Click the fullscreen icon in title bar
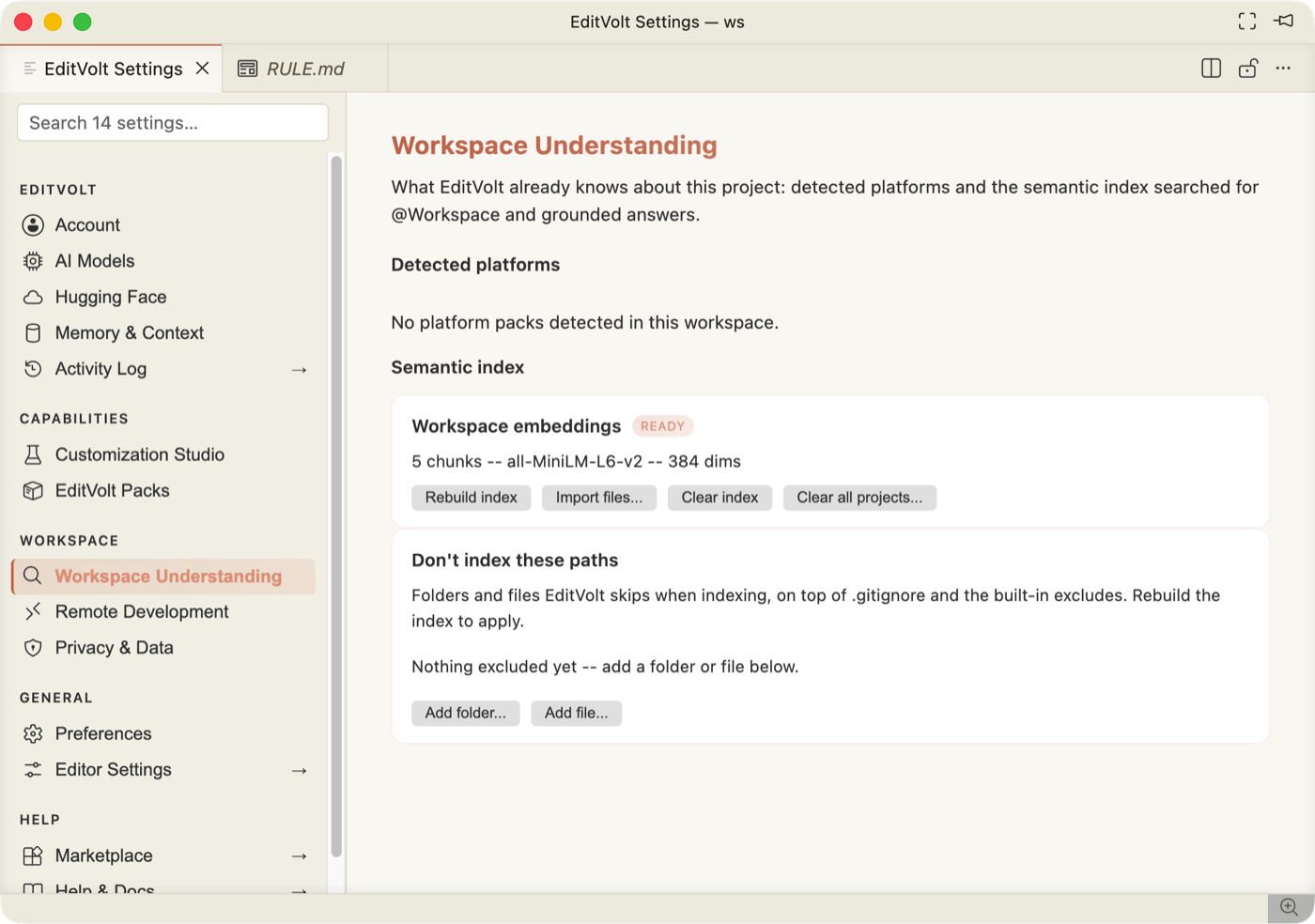The image size is (1315, 924). click(1247, 22)
